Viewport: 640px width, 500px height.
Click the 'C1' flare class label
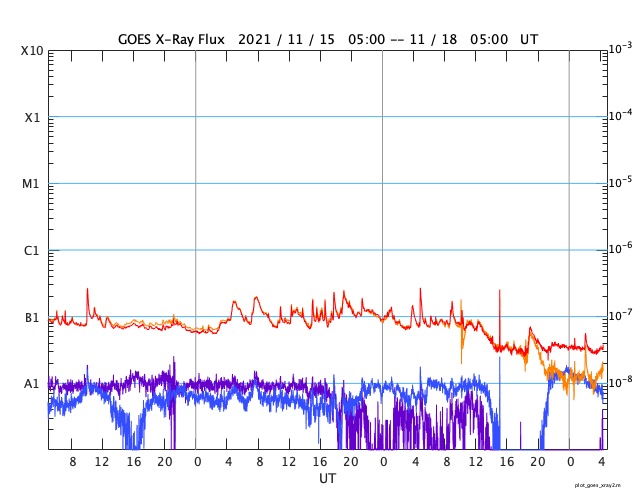click(x=32, y=251)
